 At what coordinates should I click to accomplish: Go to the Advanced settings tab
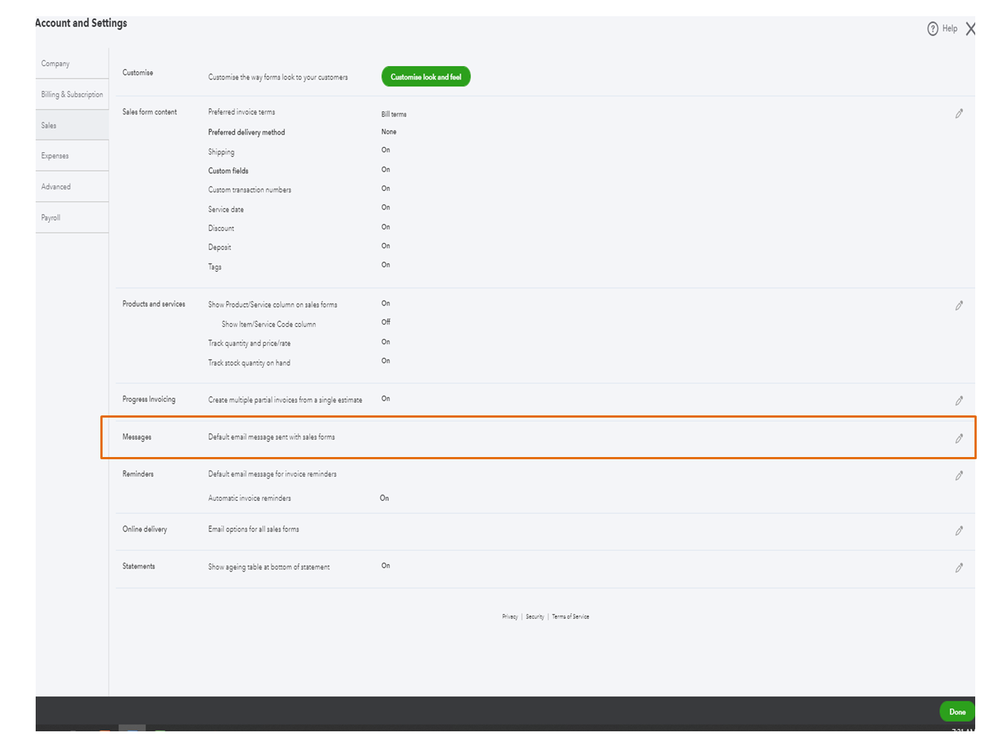tap(56, 187)
